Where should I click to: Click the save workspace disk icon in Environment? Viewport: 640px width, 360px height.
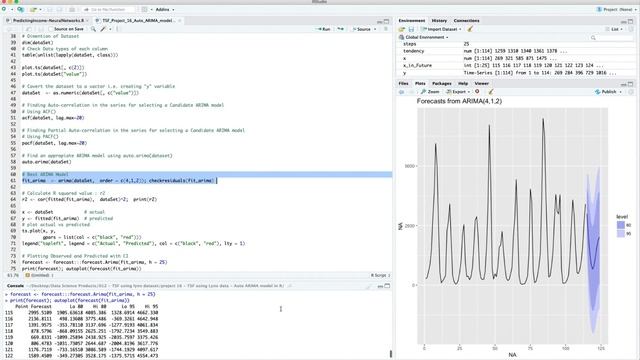pos(411,29)
